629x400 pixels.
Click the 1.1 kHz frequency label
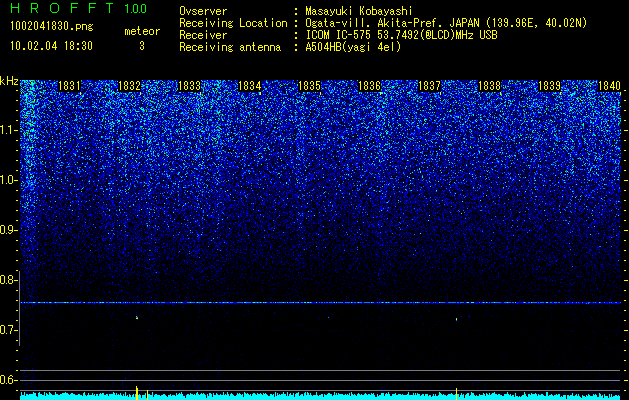tap(9, 130)
